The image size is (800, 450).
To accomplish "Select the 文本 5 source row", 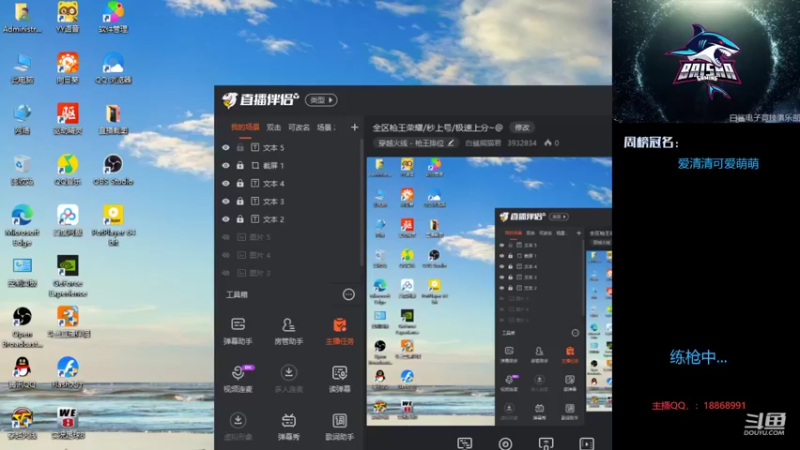I will pos(288,147).
